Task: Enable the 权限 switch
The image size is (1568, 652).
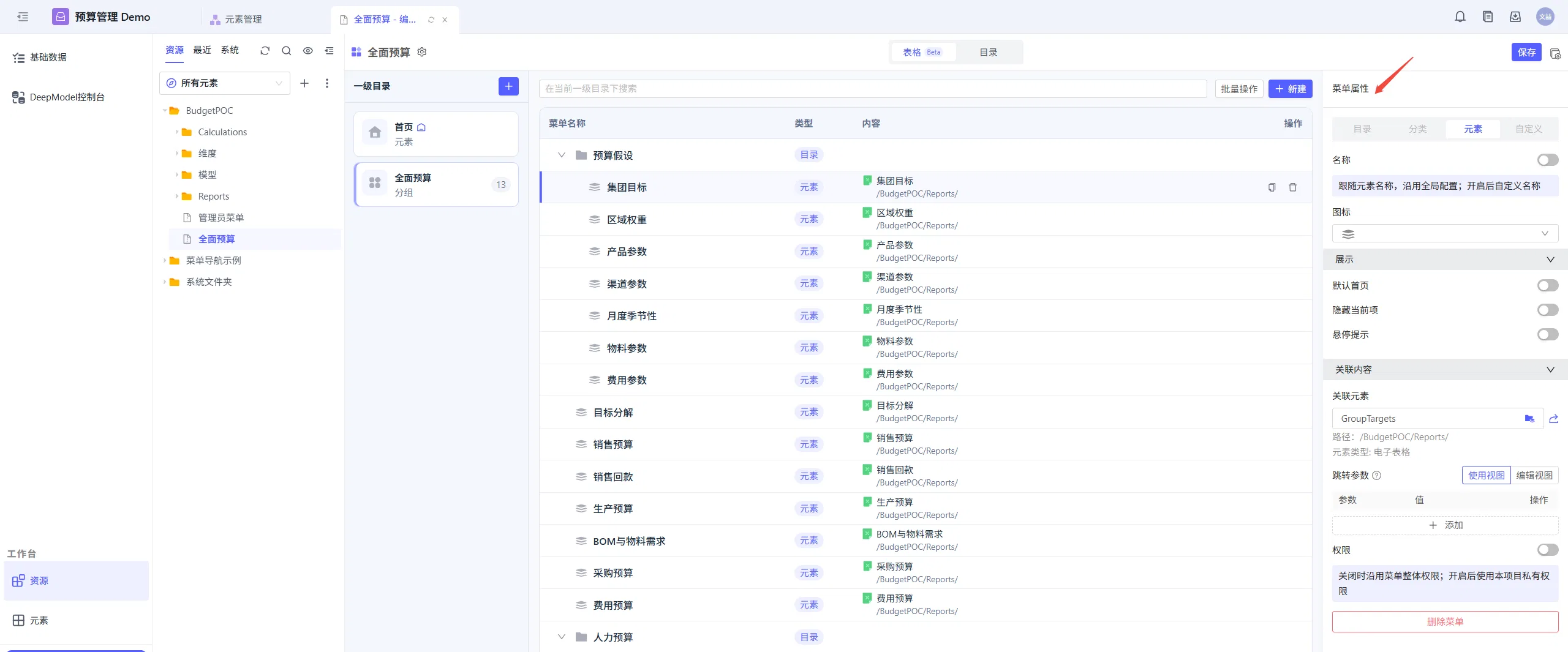Action: pyautogui.click(x=1548, y=550)
